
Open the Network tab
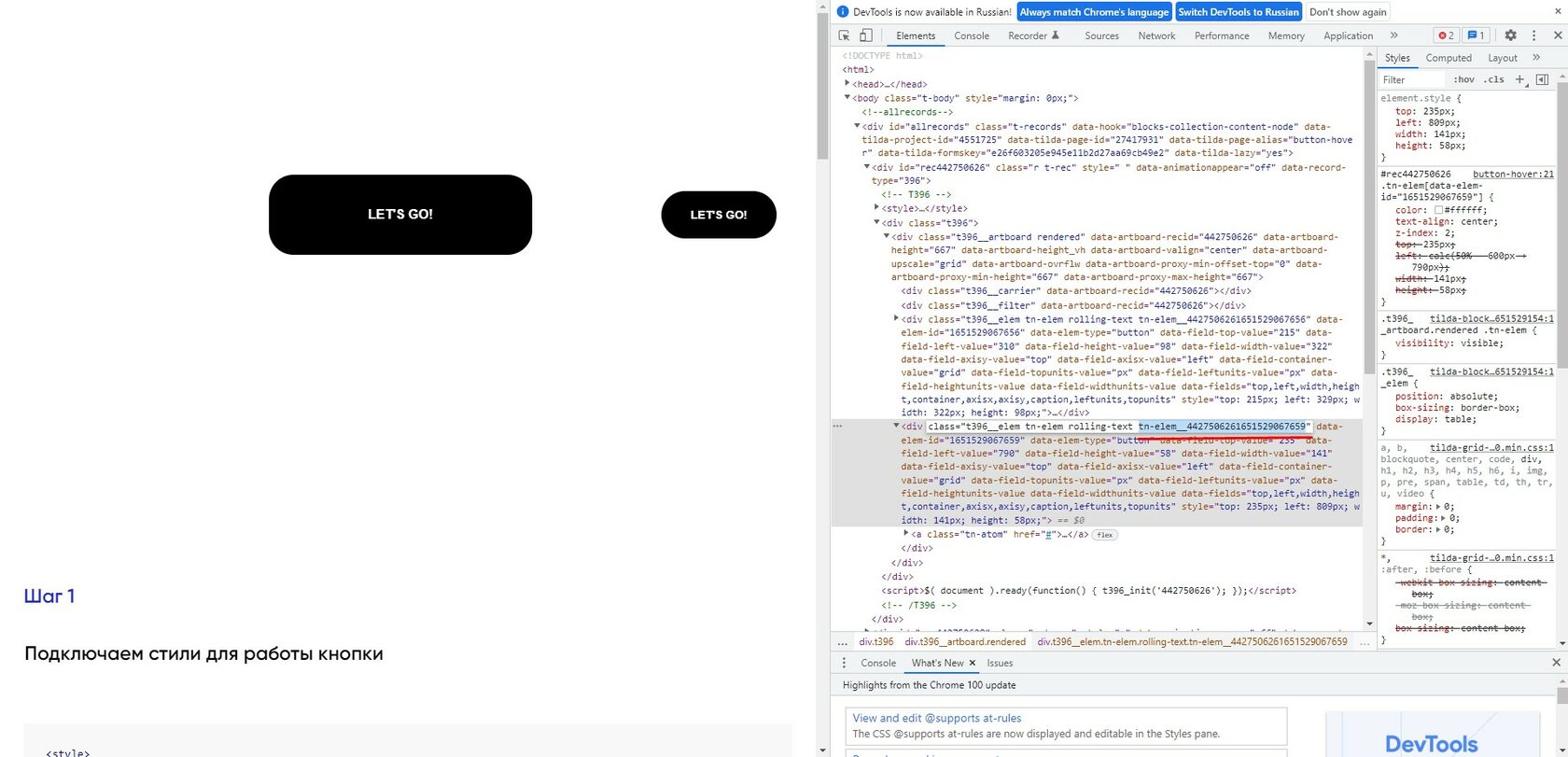coord(1156,35)
